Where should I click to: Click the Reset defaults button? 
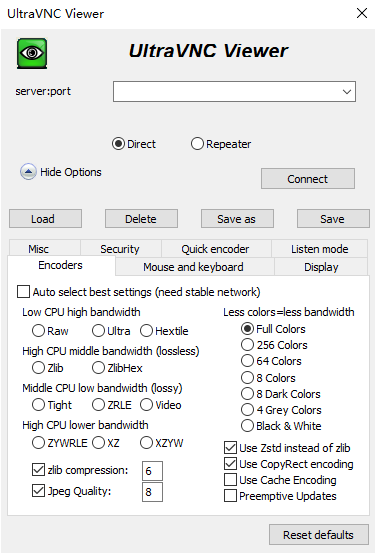[319, 535]
